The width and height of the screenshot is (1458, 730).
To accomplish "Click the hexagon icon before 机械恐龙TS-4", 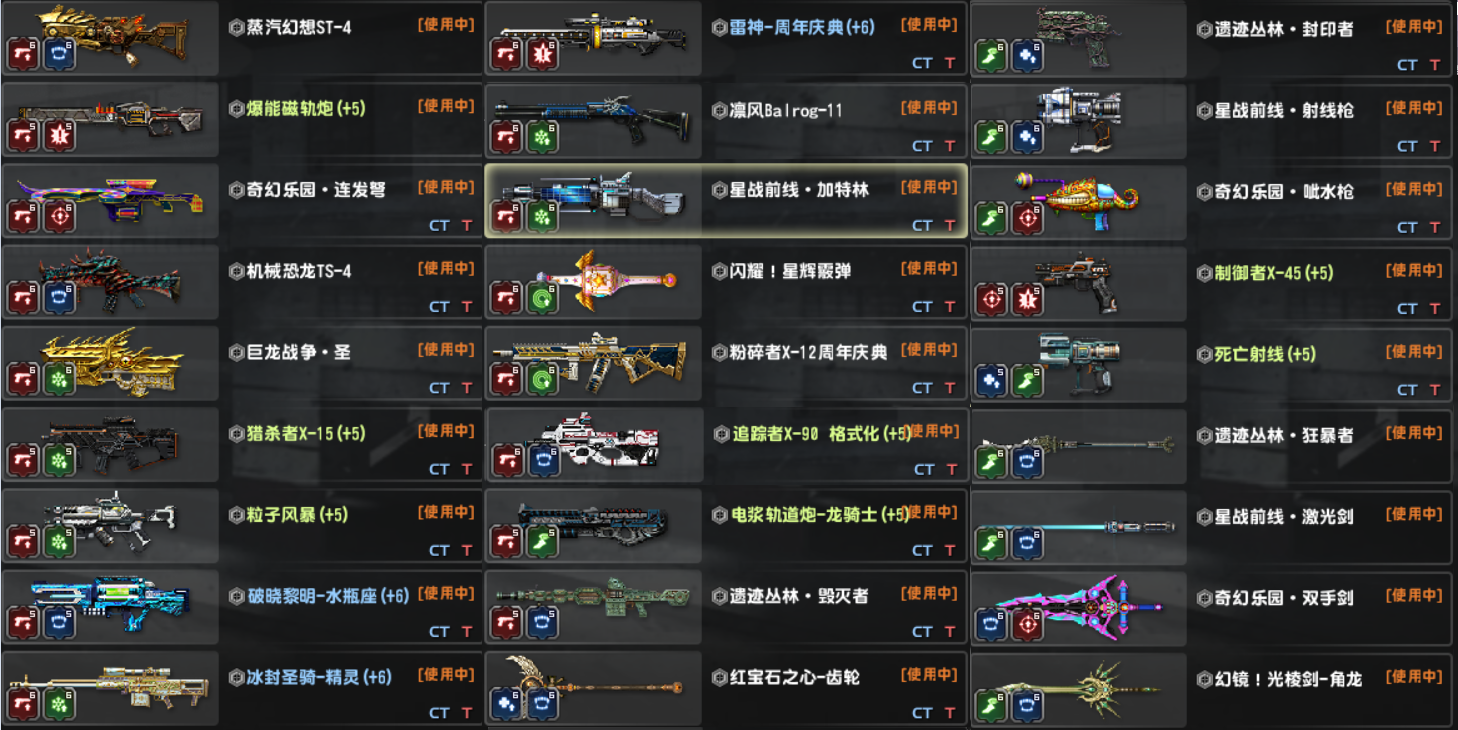I will (x=236, y=271).
